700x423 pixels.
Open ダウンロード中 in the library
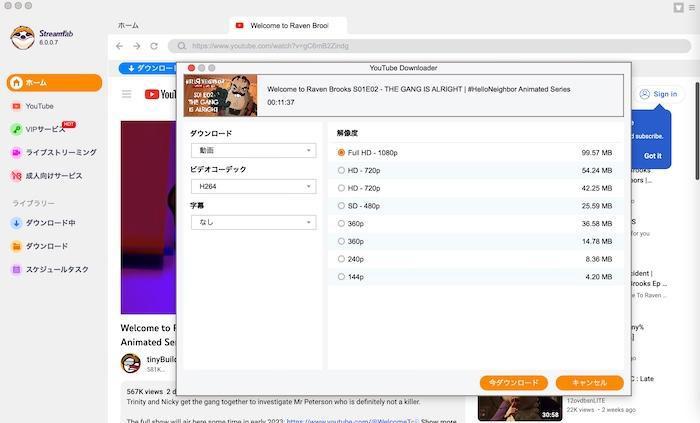(x=50, y=223)
